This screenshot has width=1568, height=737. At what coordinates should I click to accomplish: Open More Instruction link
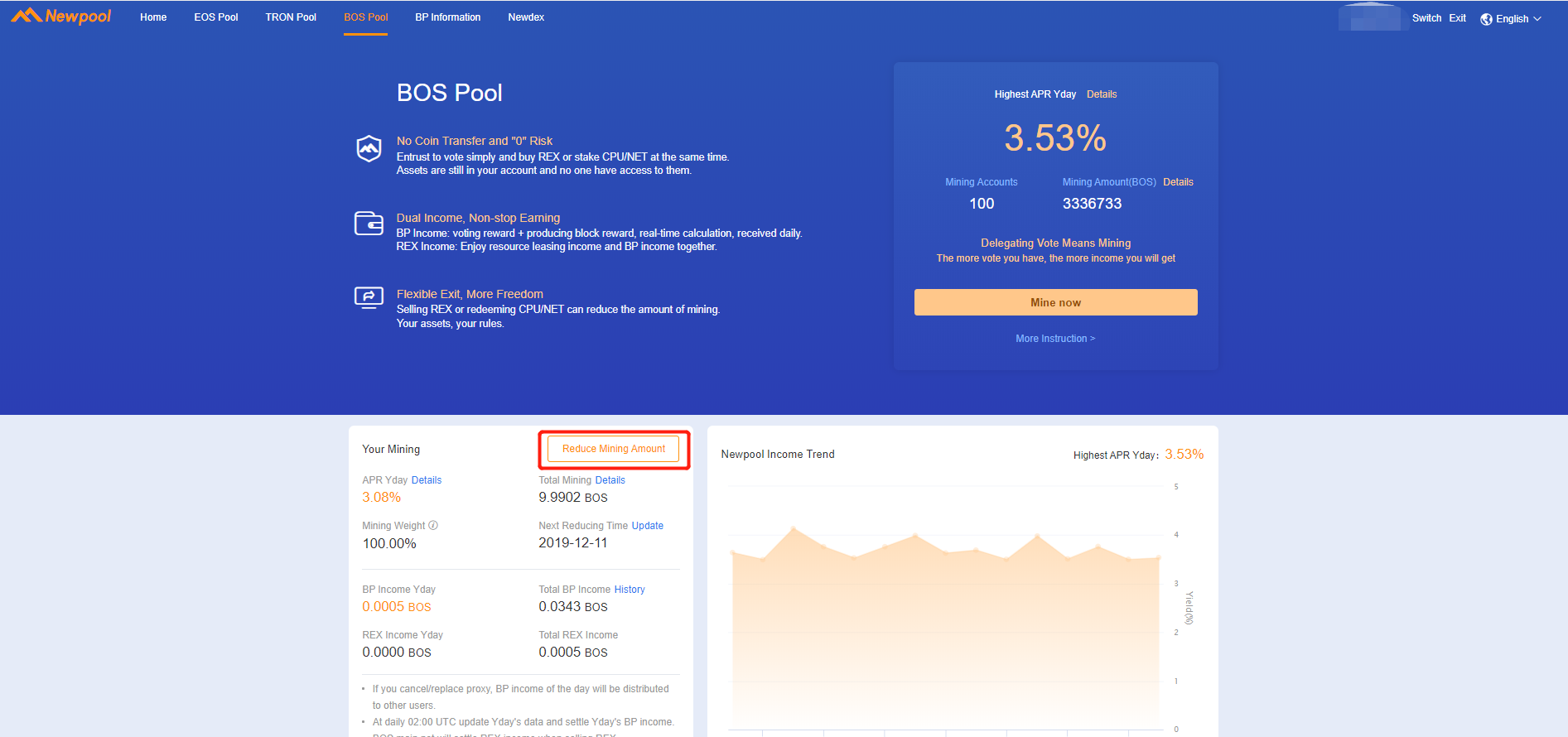pyautogui.click(x=1055, y=339)
